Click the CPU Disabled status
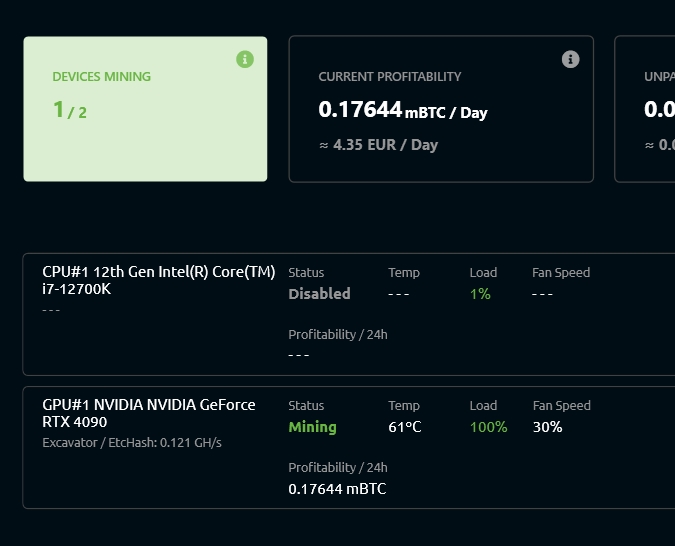This screenshot has height=546, width=675. (x=319, y=294)
